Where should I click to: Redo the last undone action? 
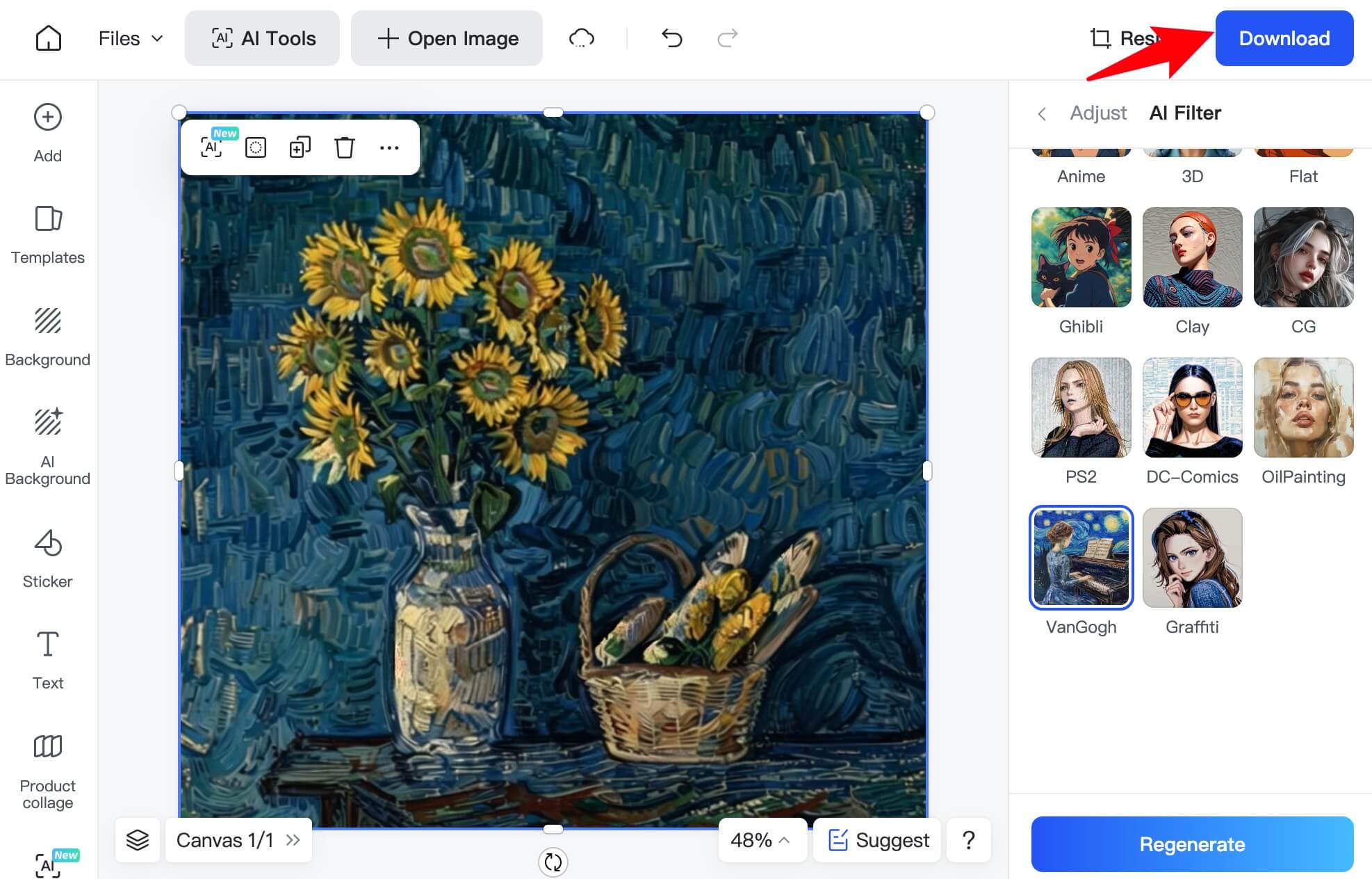[727, 38]
